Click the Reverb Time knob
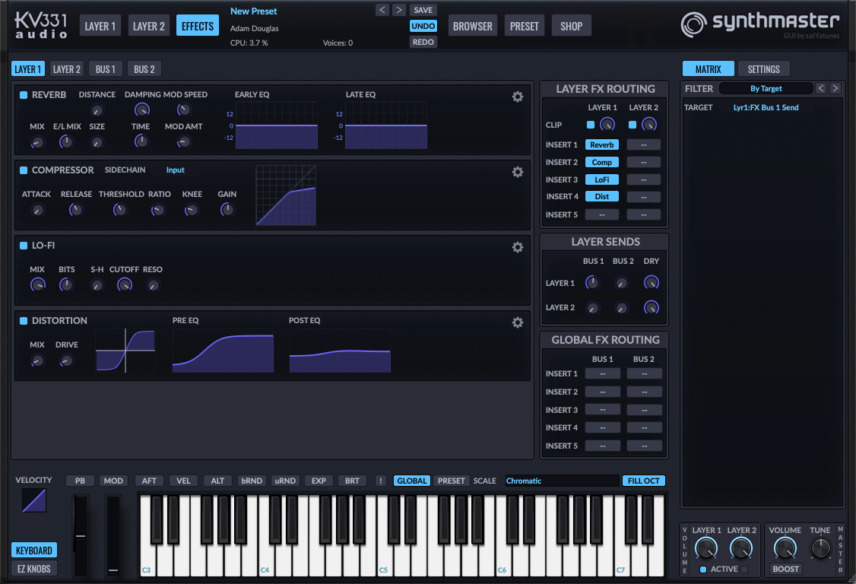The width and height of the screenshot is (856, 584). [x=141, y=141]
